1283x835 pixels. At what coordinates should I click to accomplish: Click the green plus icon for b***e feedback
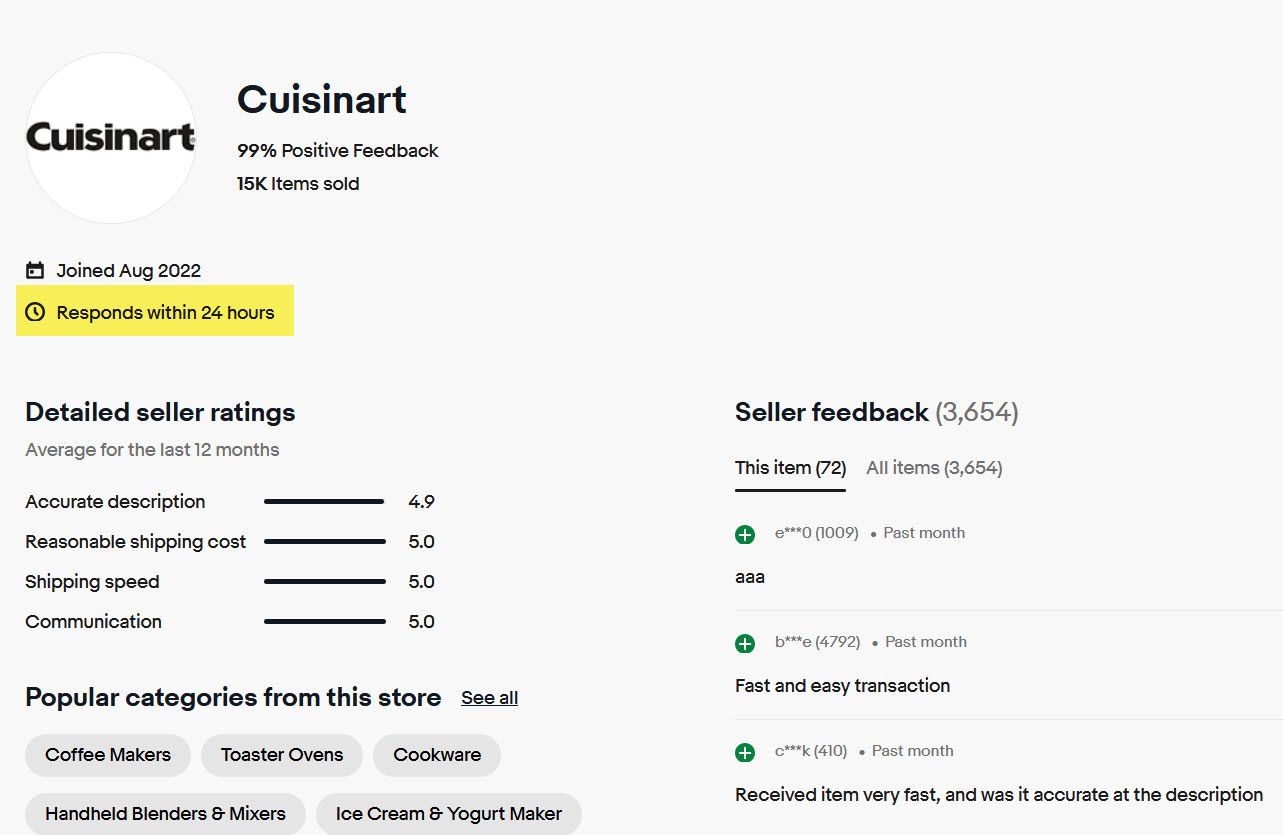tap(745, 644)
